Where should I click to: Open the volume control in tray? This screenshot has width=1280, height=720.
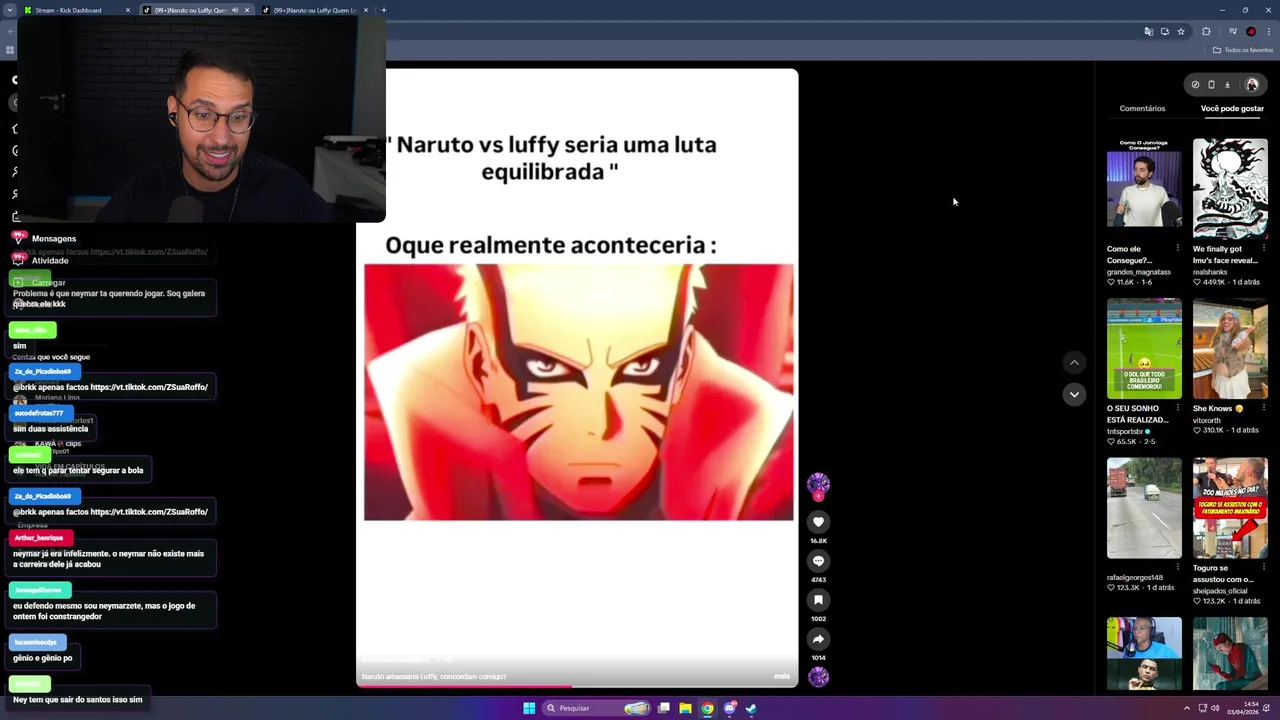click(x=1215, y=708)
